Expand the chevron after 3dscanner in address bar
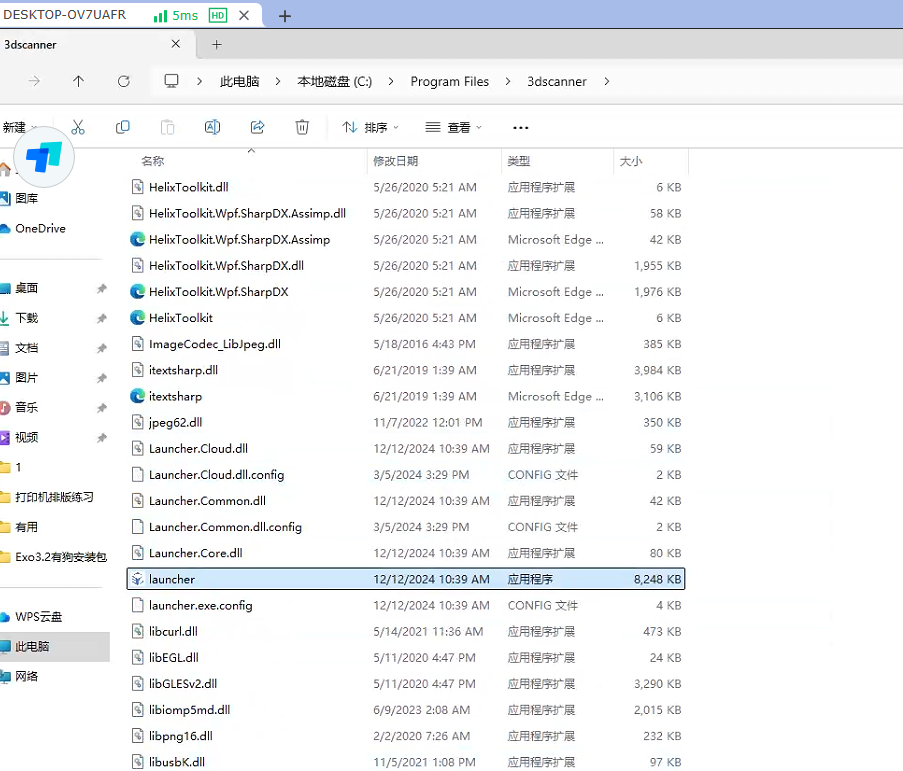 (607, 81)
